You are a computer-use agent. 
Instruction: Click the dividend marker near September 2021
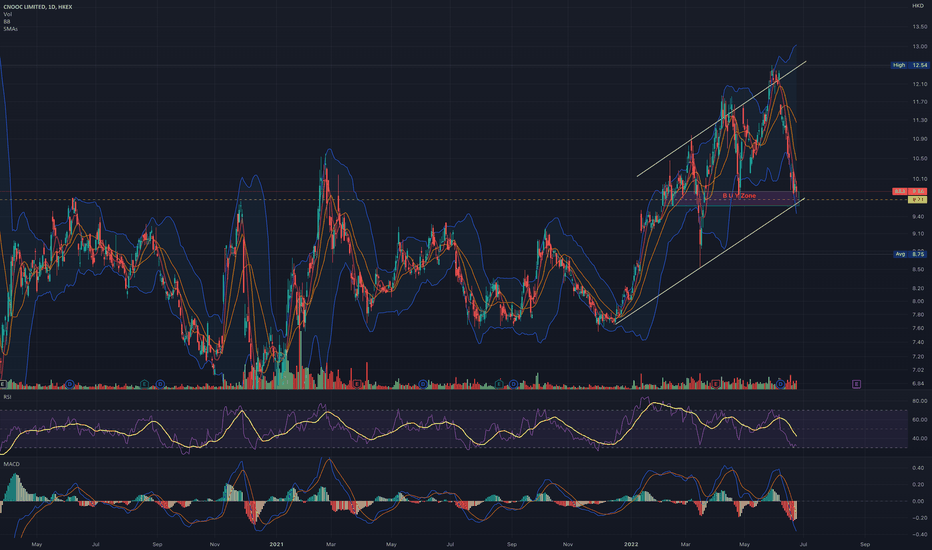coord(514,384)
